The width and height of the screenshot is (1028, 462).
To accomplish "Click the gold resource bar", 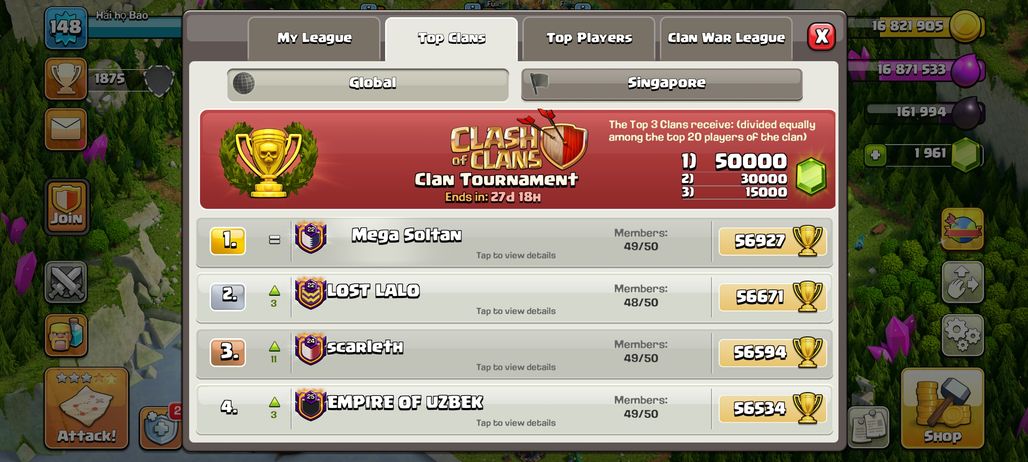I will [916, 27].
